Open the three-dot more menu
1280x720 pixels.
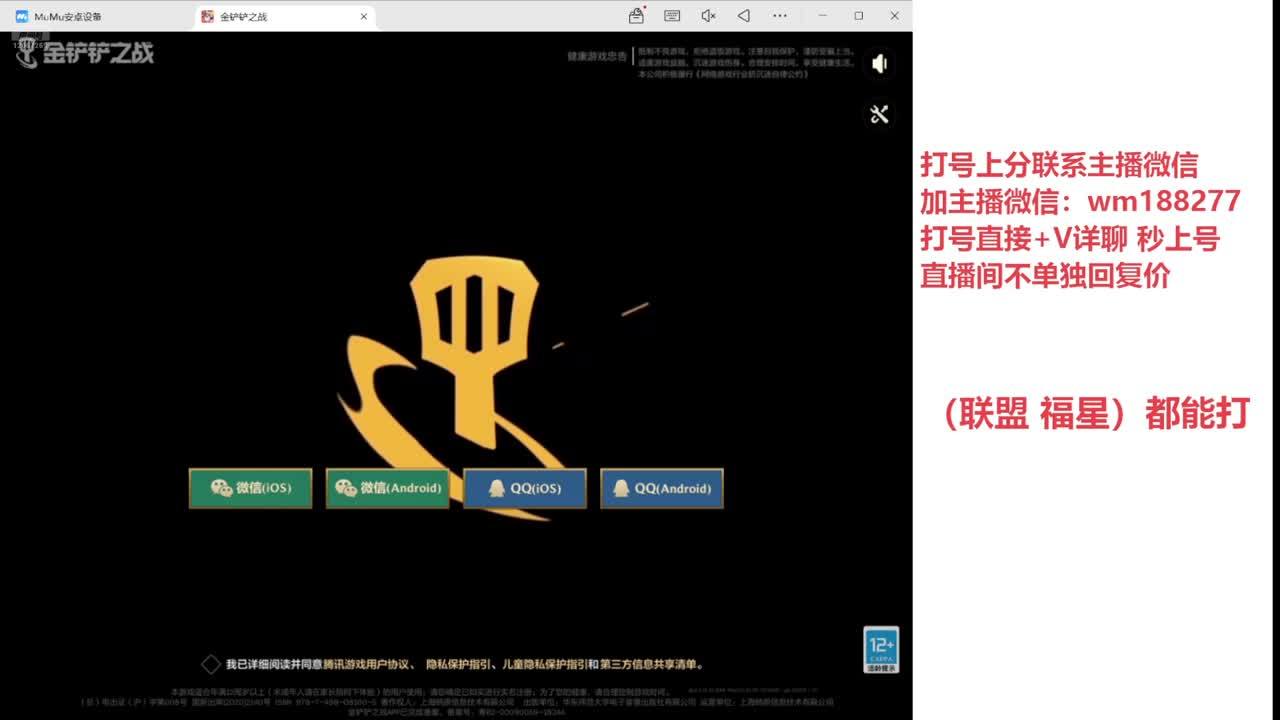[x=780, y=16]
